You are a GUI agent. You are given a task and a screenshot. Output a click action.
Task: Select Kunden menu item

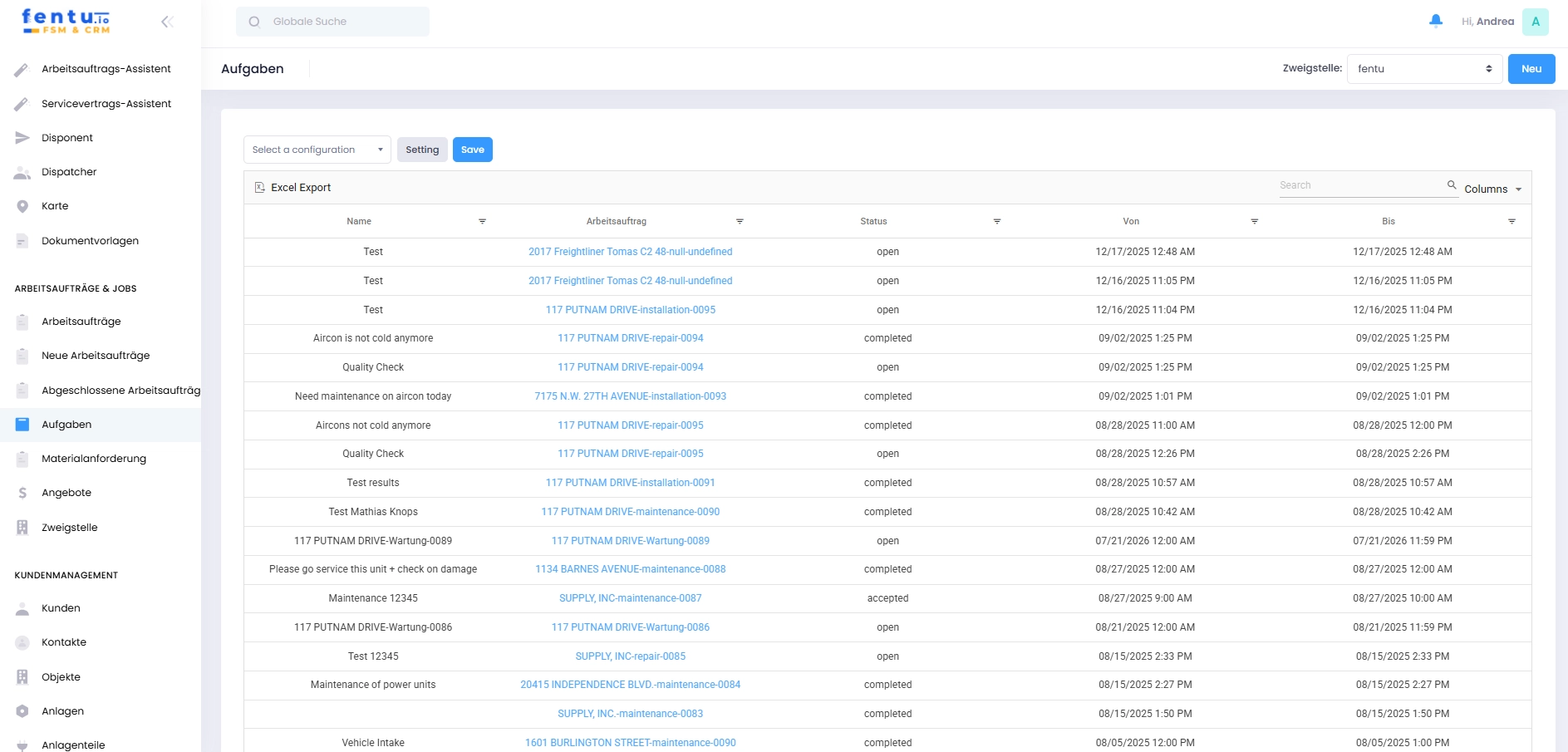(61, 608)
